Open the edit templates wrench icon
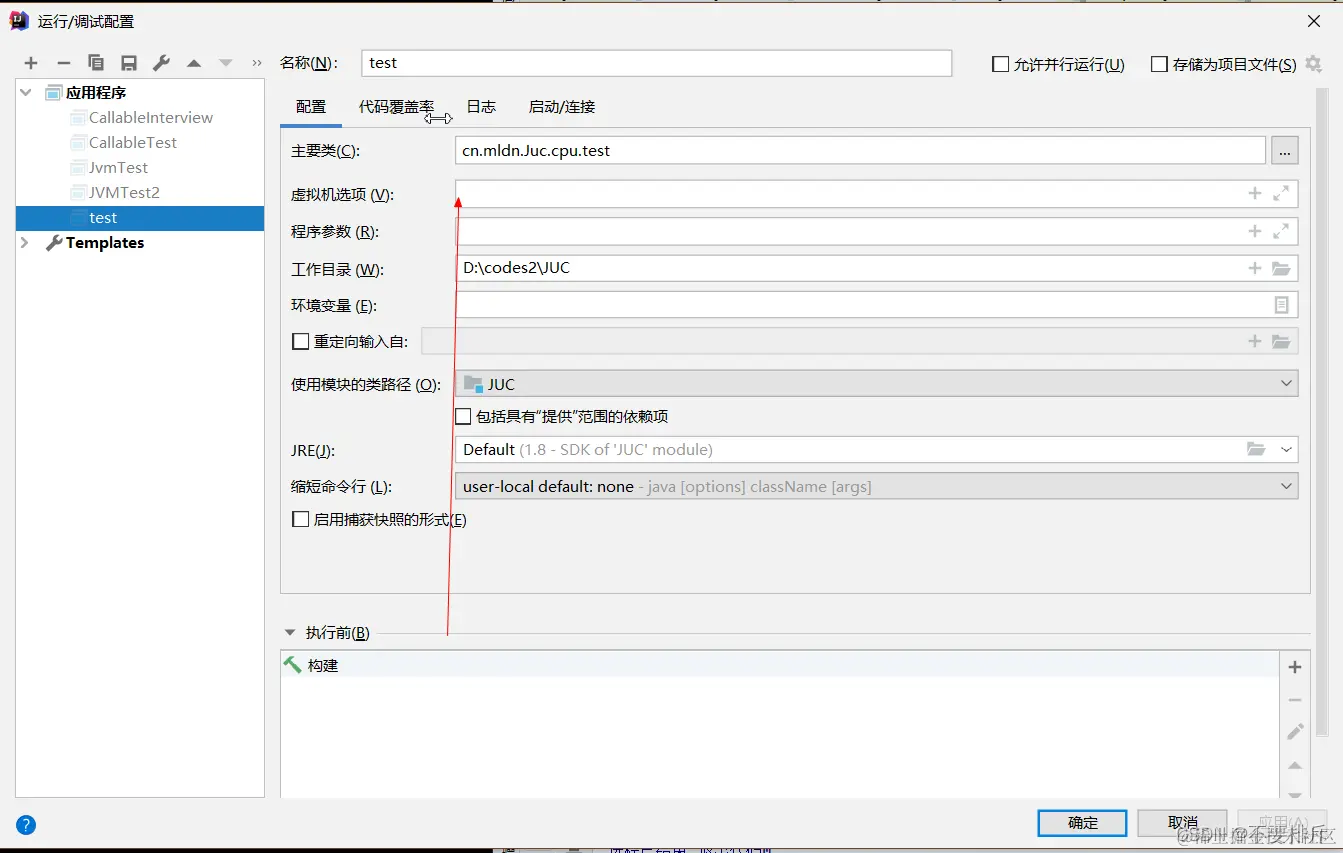This screenshot has height=853, width=1343. 161,63
